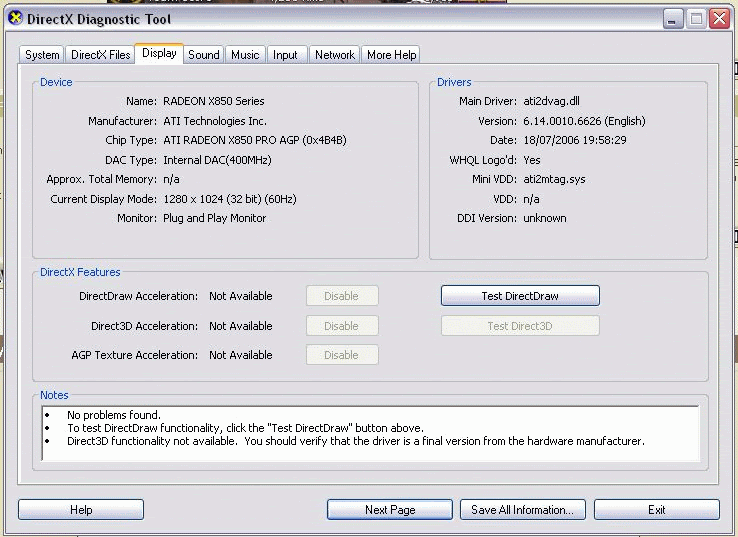Click the note 'No problems found.'

point(114,415)
